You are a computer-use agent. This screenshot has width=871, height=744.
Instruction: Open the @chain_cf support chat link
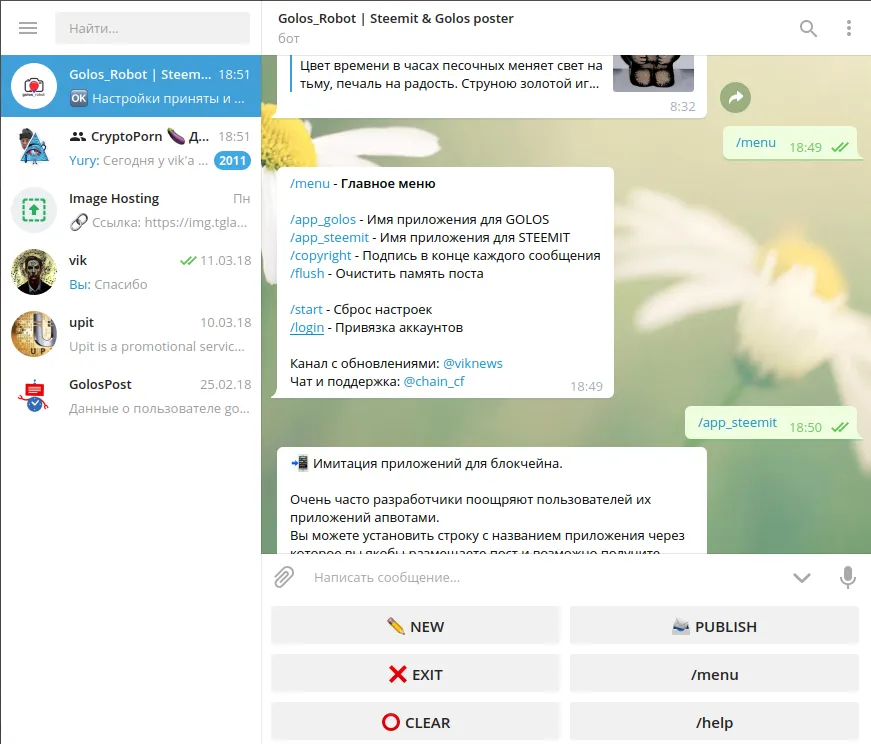(434, 382)
